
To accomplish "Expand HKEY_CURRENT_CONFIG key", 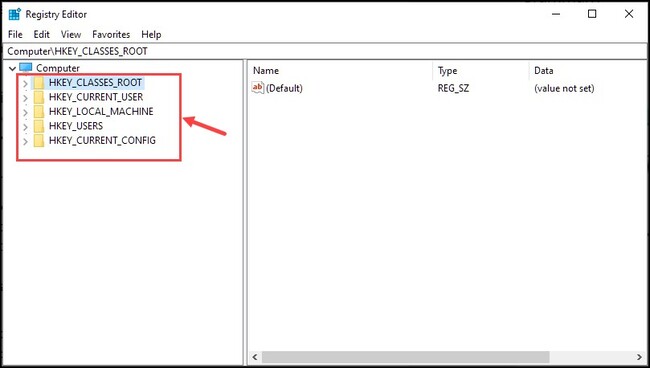I will coord(25,141).
